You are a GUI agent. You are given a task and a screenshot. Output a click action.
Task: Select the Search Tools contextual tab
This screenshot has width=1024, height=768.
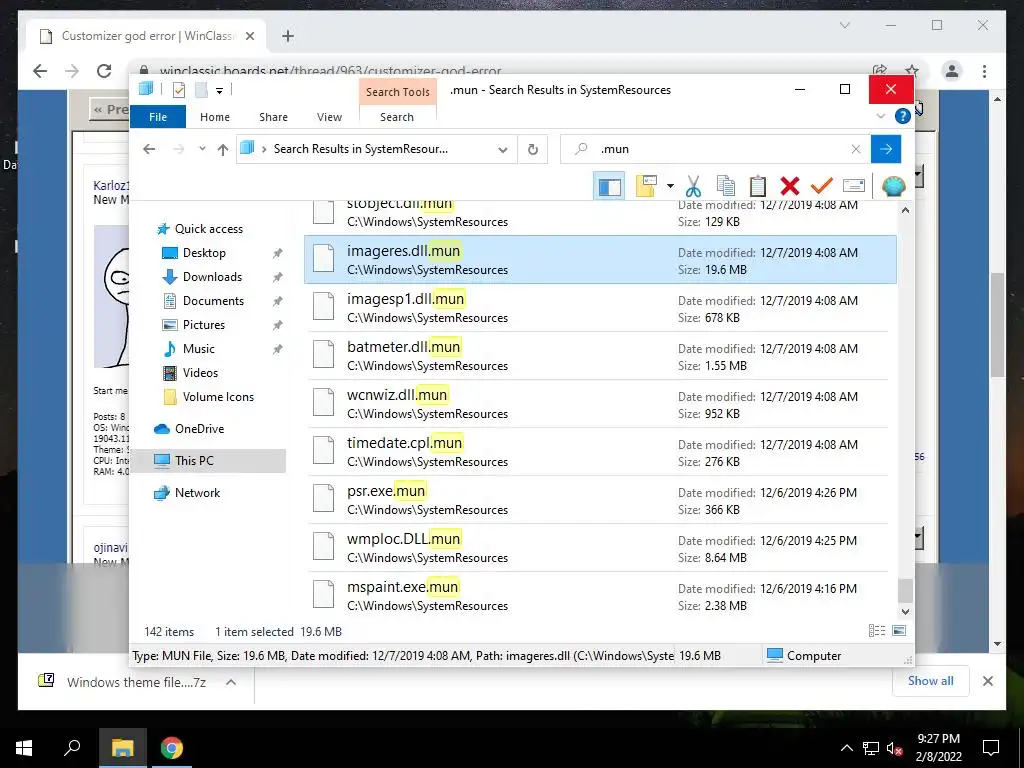pyautogui.click(x=398, y=92)
